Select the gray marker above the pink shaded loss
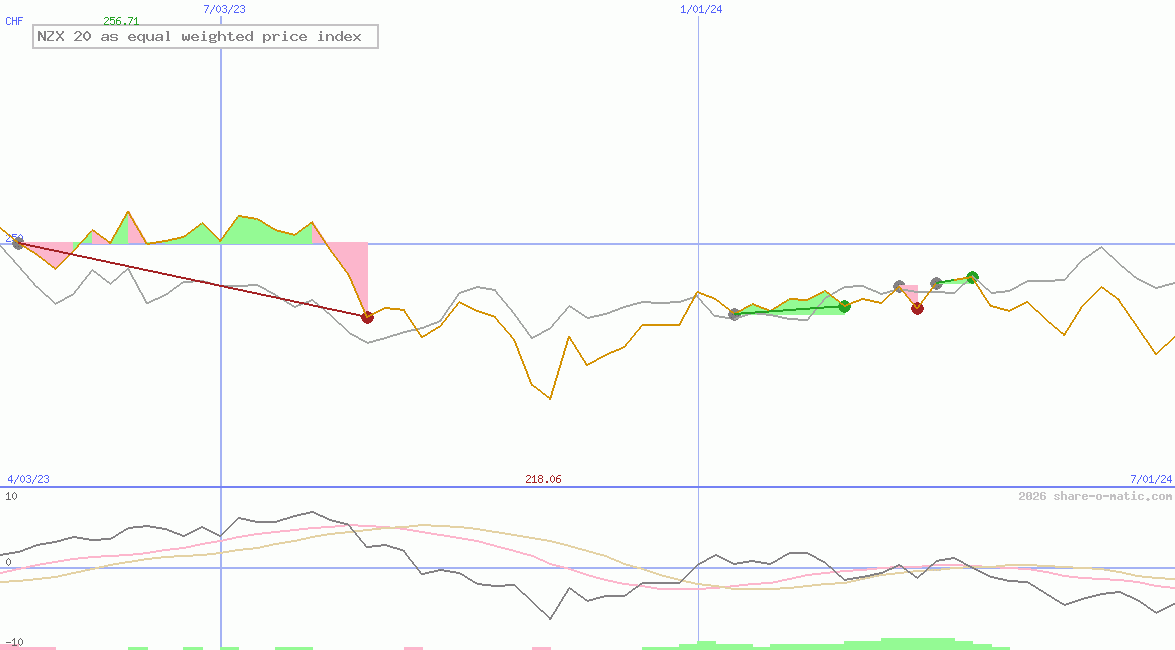The width and height of the screenshot is (1175, 650). coord(899,286)
